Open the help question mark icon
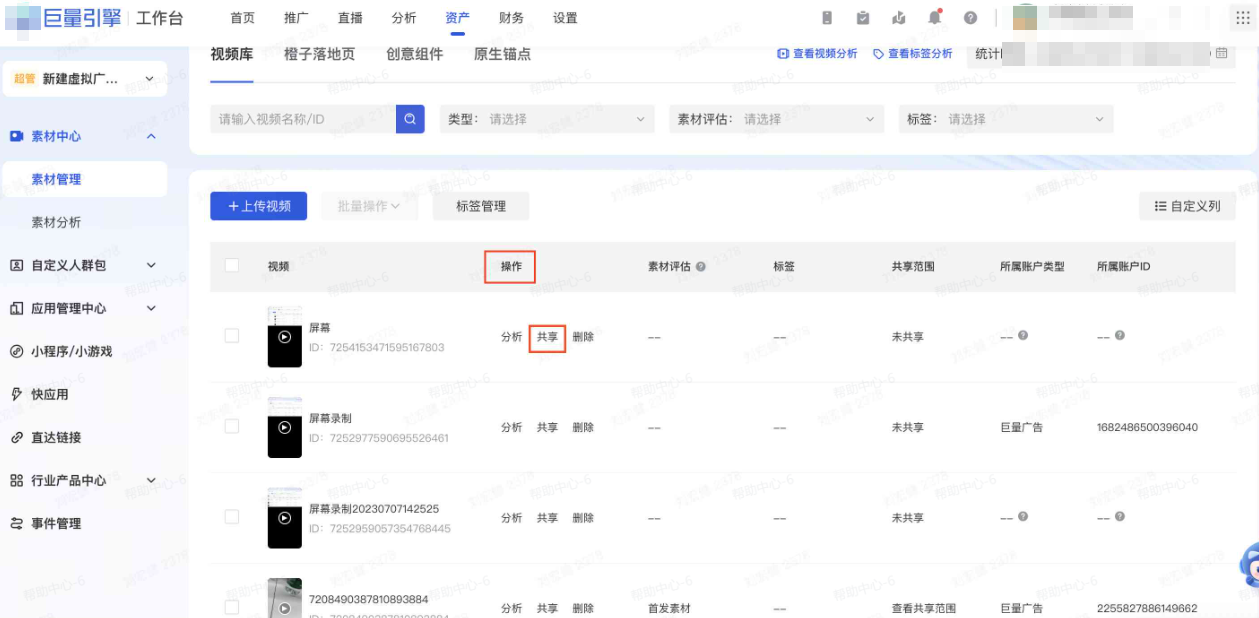This screenshot has height=618, width=1259. pyautogui.click(x=970, y=18)
